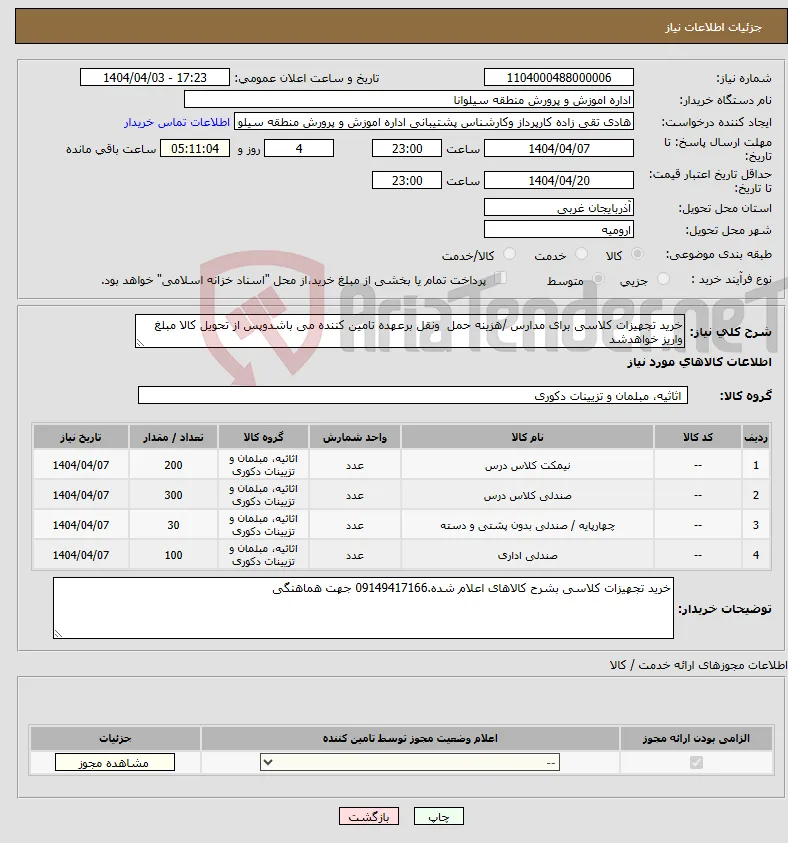Viewport: 788px width, 843px height.
Task: Click the تاریخ نیاز column header
Action: (x=81, y=437)
